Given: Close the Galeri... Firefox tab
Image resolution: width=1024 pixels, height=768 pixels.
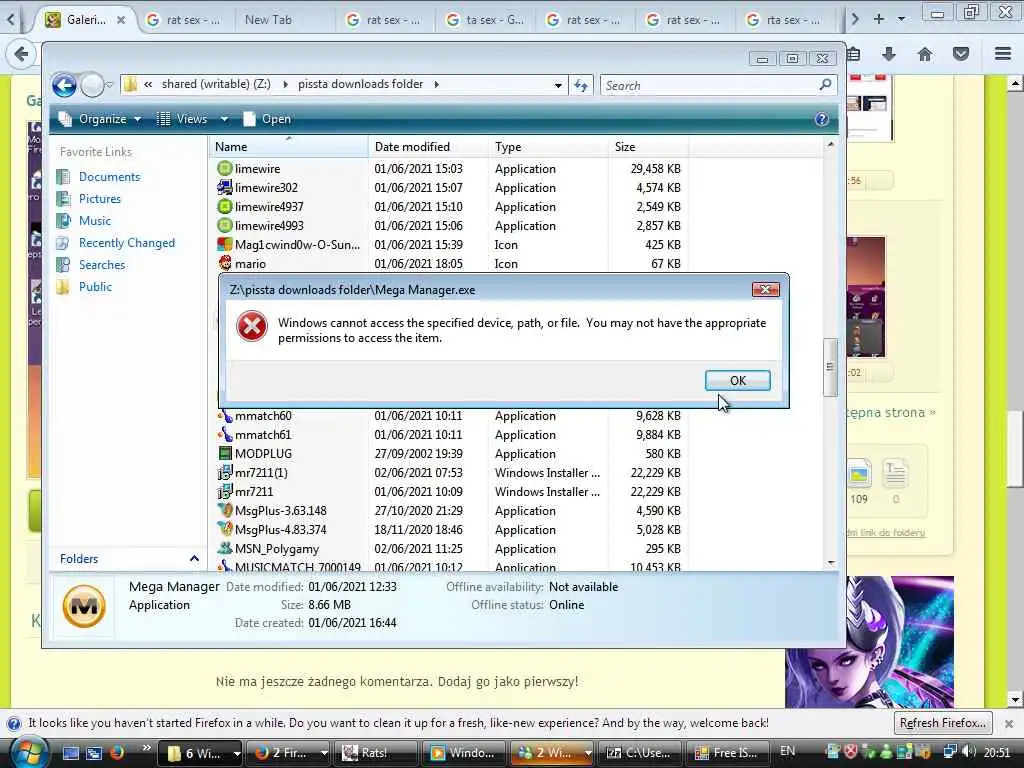Looking at the screenshot, I should click(121, 20).
